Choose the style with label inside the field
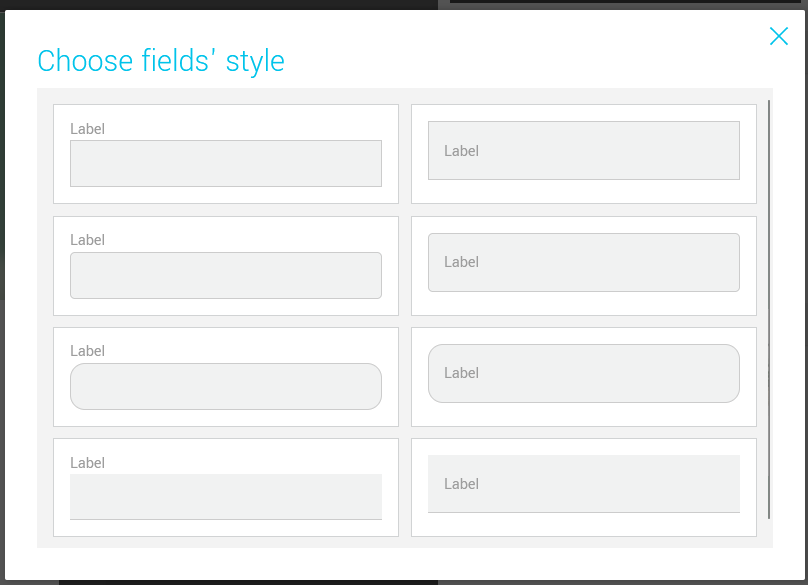Viewport: 808px width, 585px height. point(584,150)
